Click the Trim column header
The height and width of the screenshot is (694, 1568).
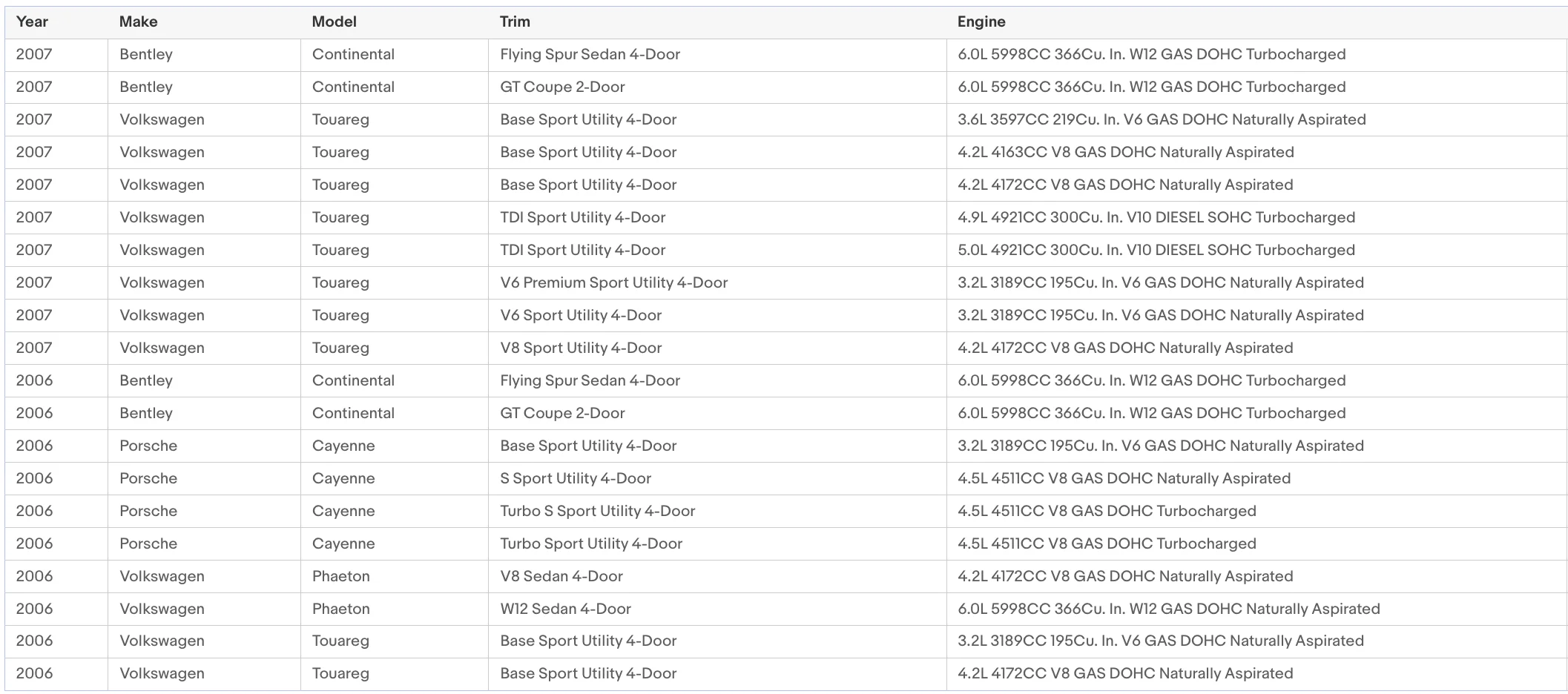tap(515, 22)
